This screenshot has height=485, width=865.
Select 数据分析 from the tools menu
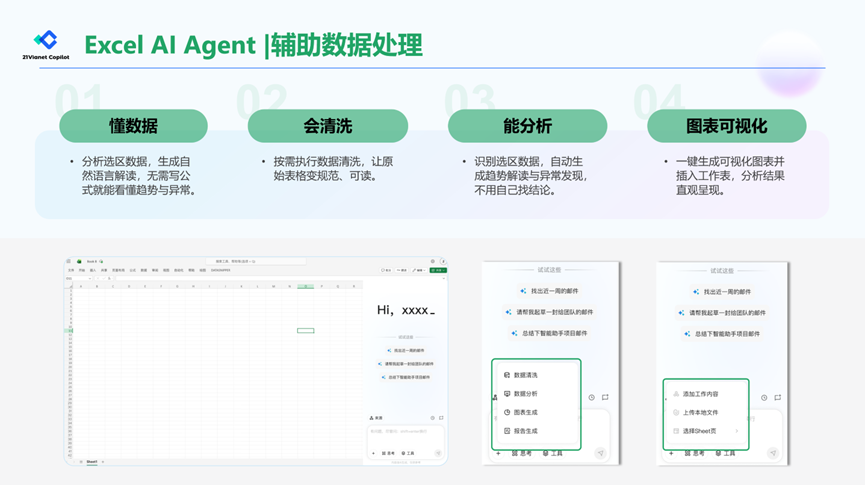pyautogui.click(x=526, y=394)
